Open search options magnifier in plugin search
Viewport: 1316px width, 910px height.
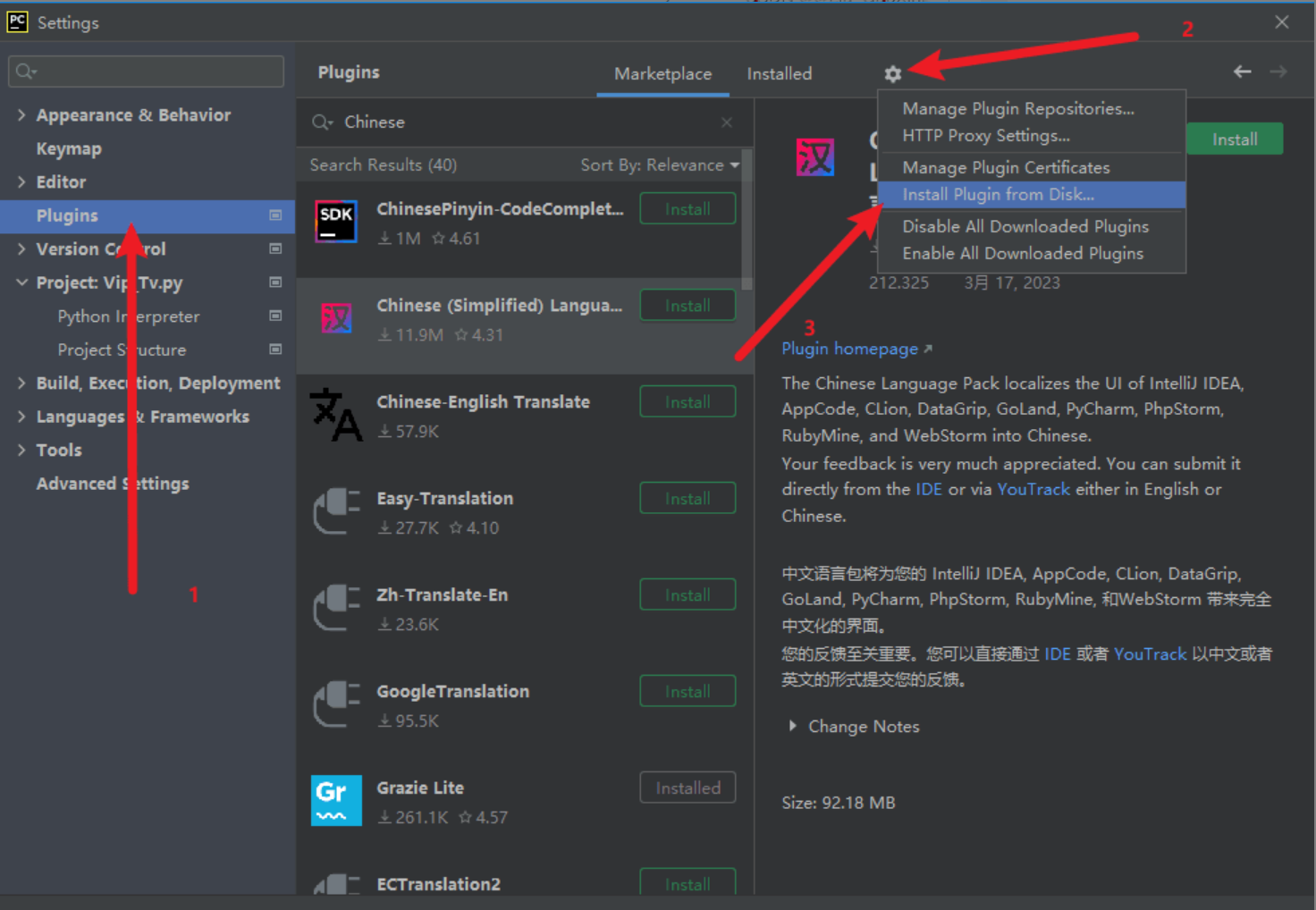322,122
